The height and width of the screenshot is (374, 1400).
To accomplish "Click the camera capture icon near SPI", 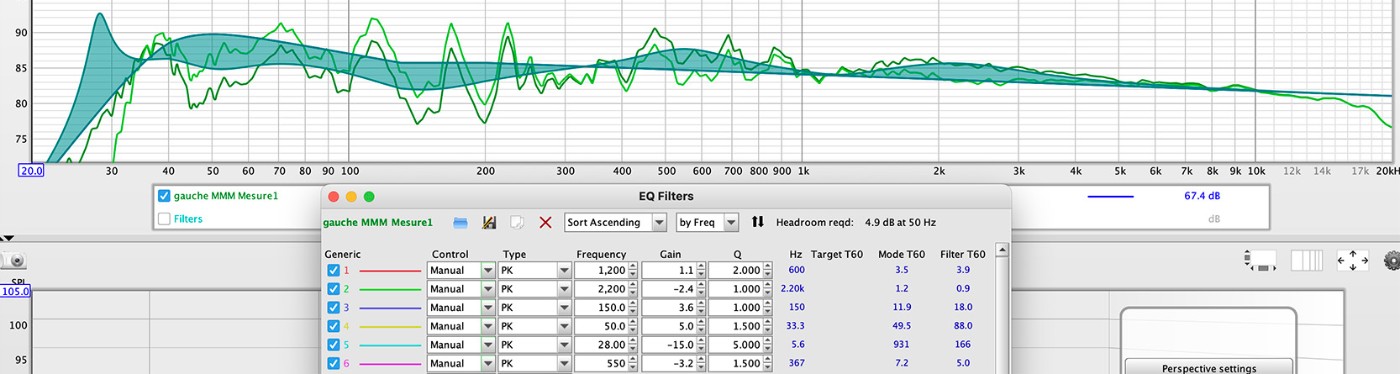I will (15, 260).
